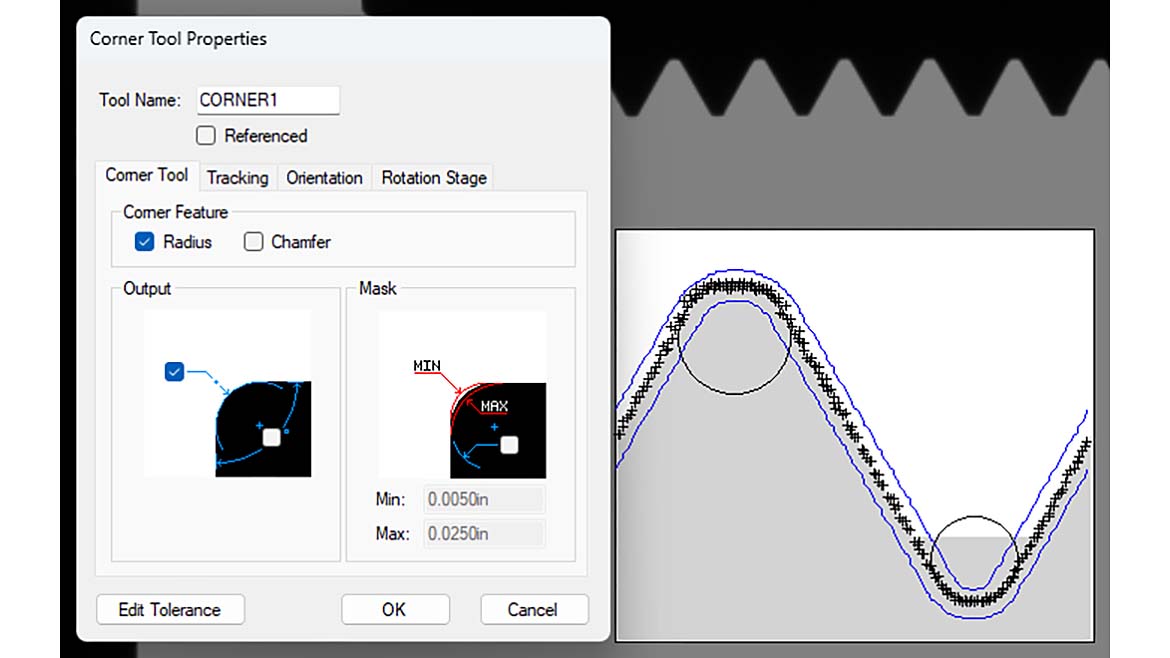Click the Max value field 0.0250in

pyautogui.click(x=484, y=533)
